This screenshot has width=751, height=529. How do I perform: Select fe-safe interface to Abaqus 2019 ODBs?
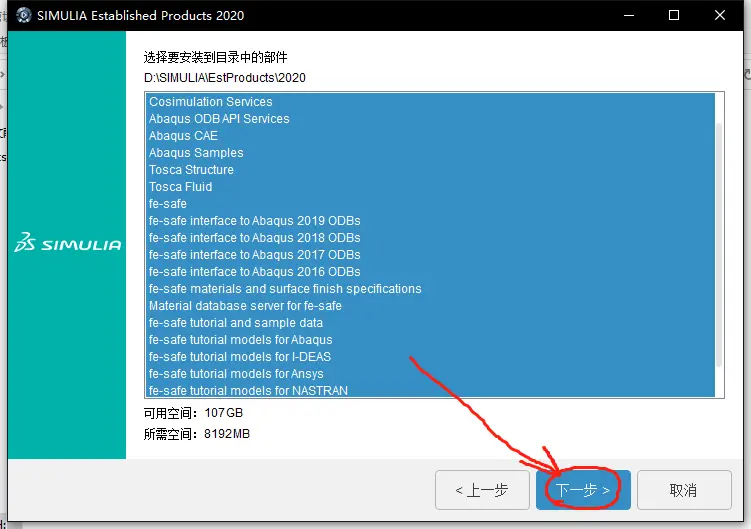click(x=430, y=220)
